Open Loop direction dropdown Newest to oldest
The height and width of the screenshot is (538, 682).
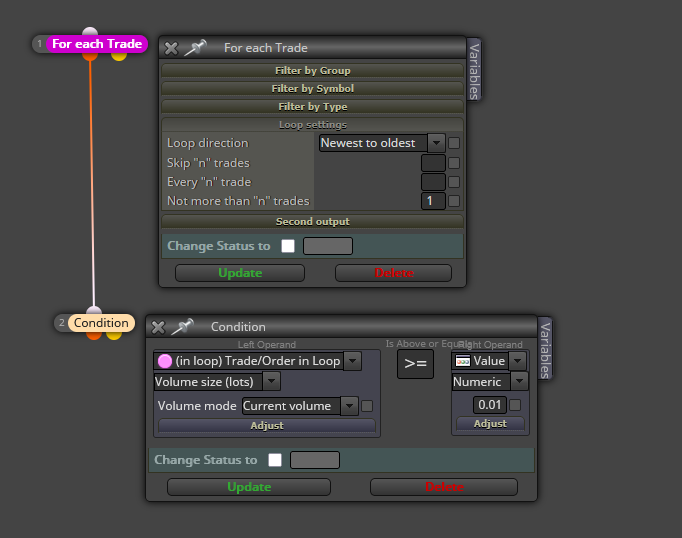point(382,143)
